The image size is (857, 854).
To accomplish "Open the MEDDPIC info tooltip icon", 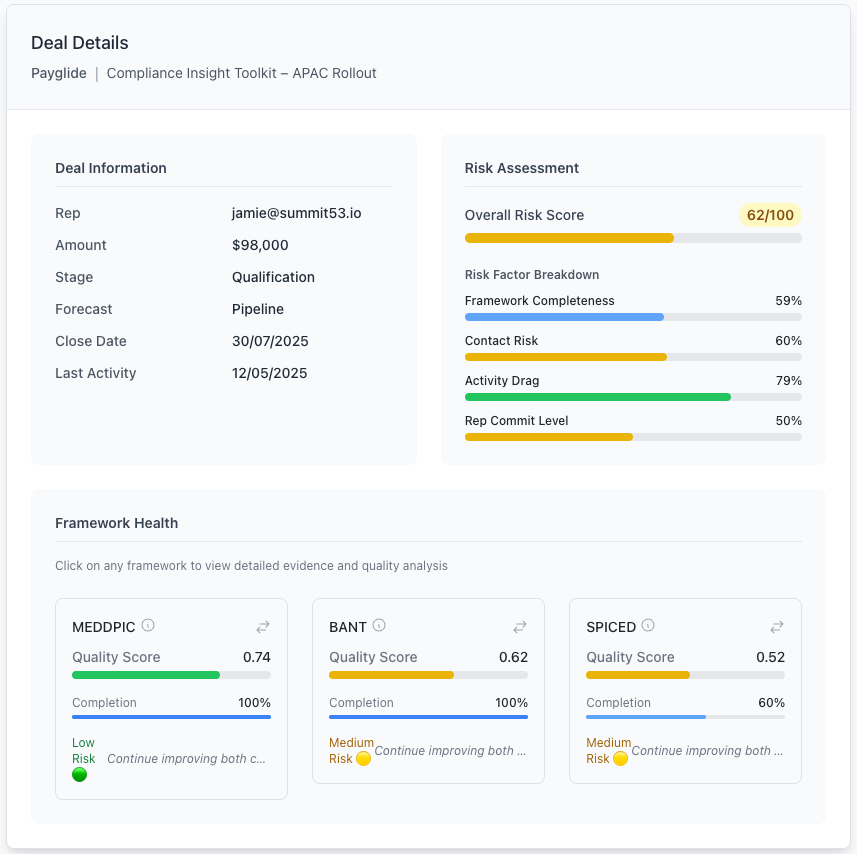I will [x=148, y=625].
